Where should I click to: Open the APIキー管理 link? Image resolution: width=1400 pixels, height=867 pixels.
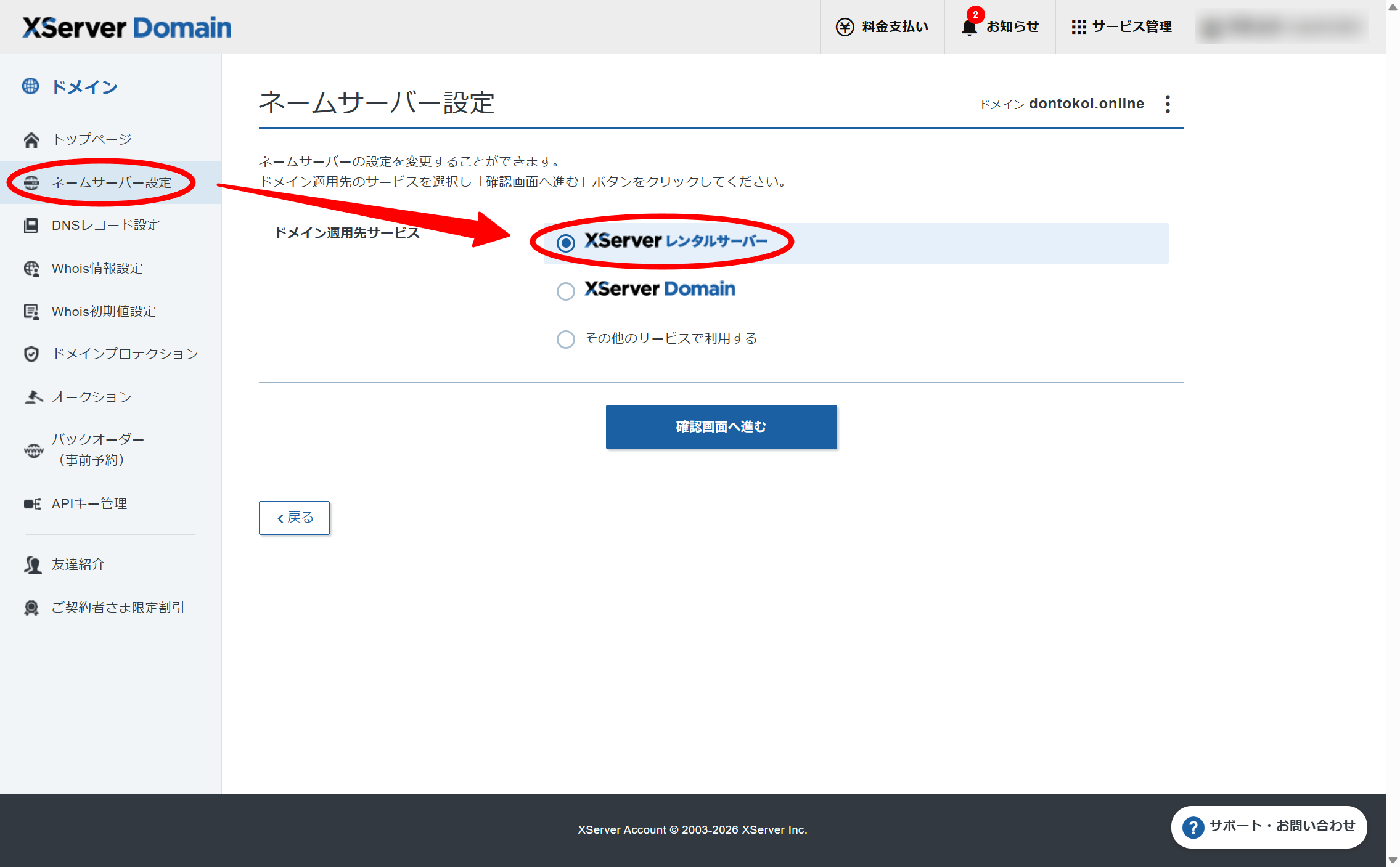pyautogui.click(x=89, y=504)
